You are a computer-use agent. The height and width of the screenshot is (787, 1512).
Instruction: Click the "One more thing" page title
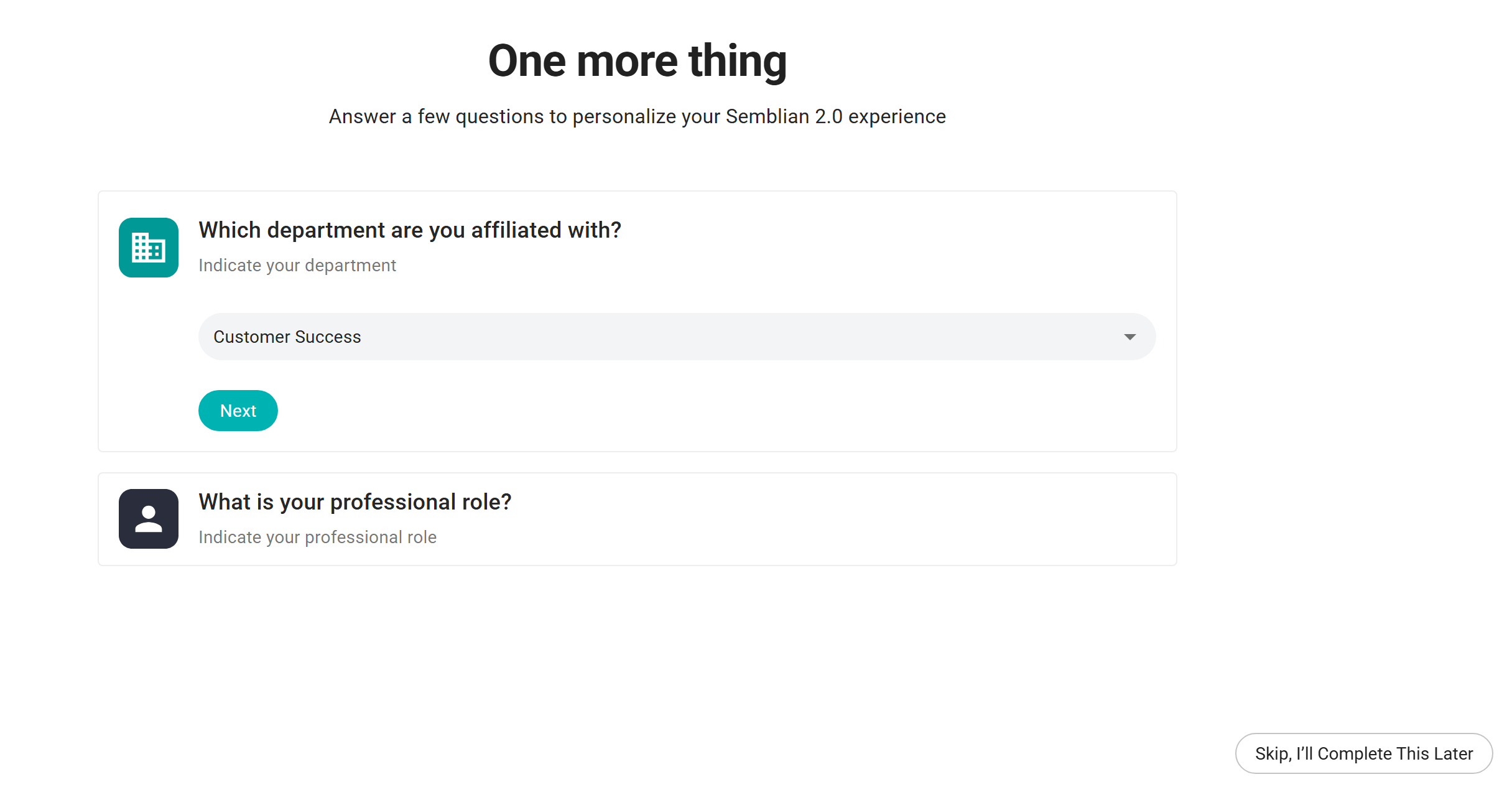[x=637, y=61]
